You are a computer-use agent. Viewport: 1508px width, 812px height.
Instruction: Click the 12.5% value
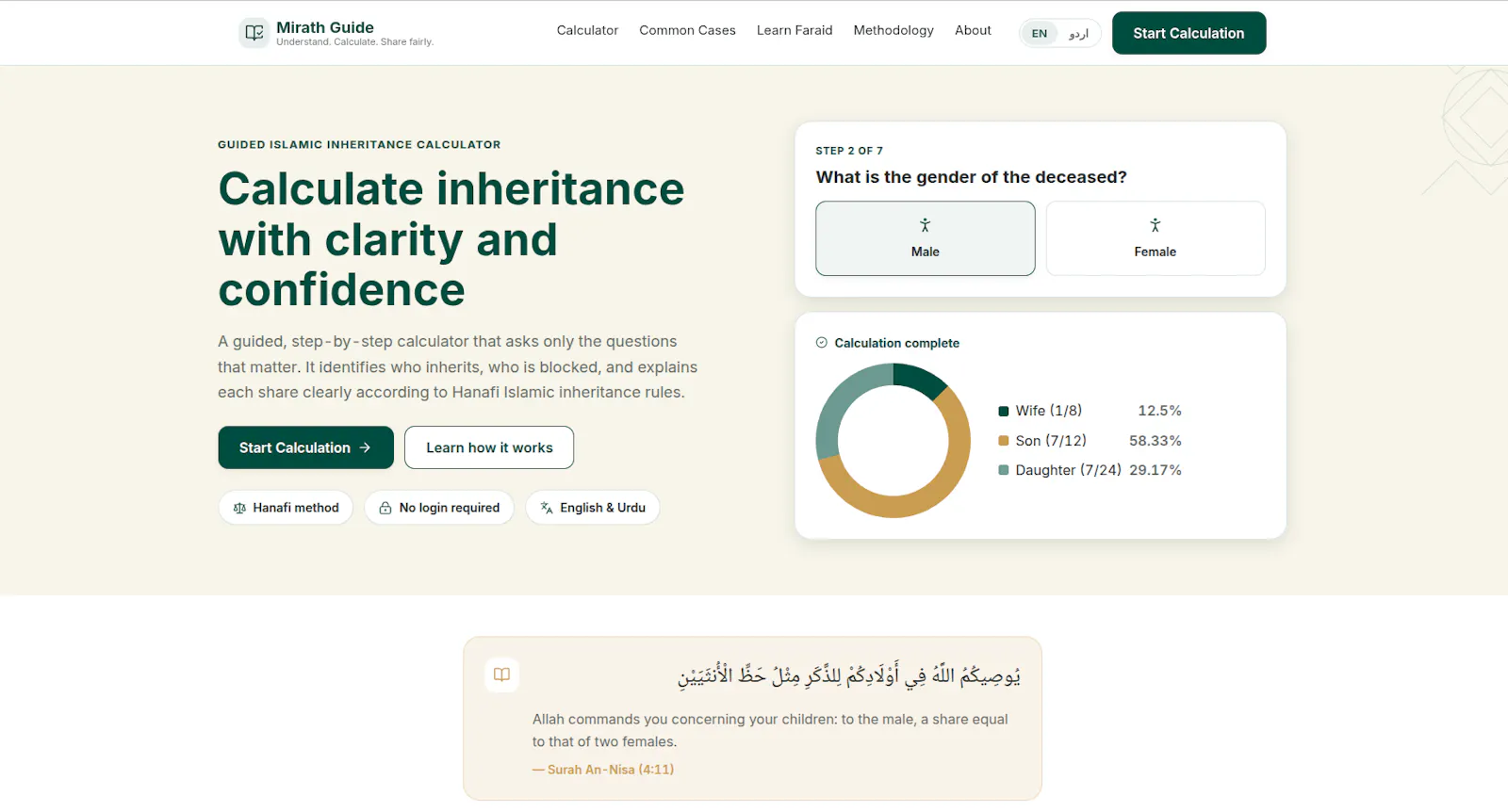click(1159, 411)
